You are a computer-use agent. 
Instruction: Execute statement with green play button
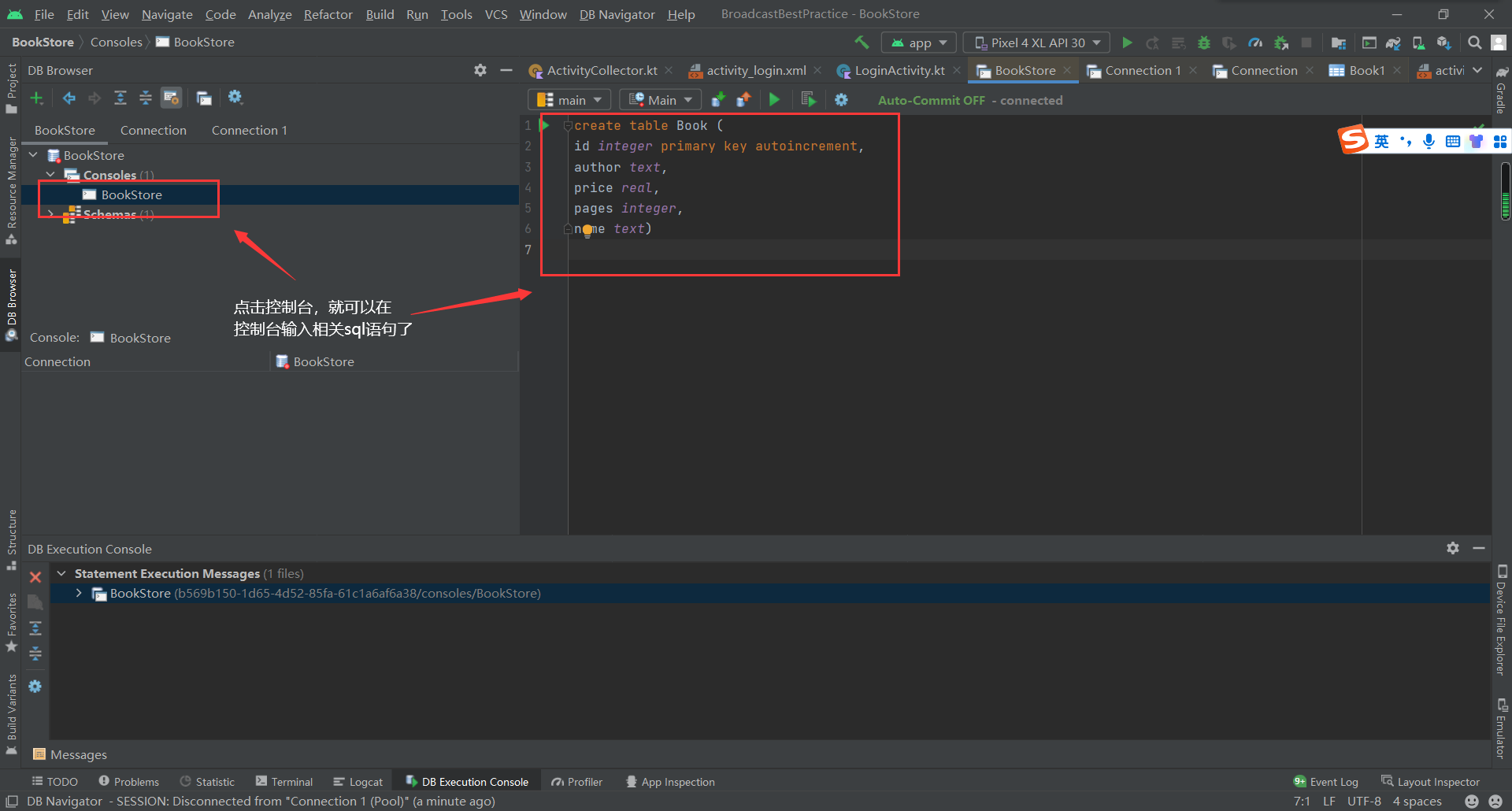pyautogui.click(x=775, y=100)
